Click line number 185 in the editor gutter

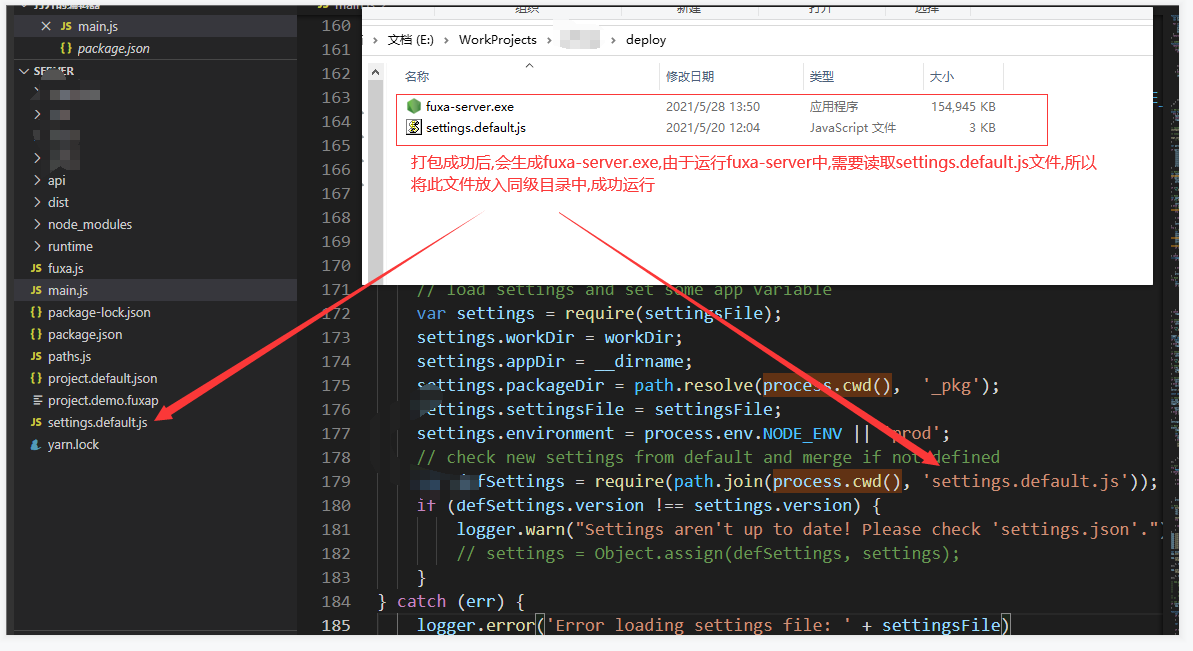pos(336,625)
